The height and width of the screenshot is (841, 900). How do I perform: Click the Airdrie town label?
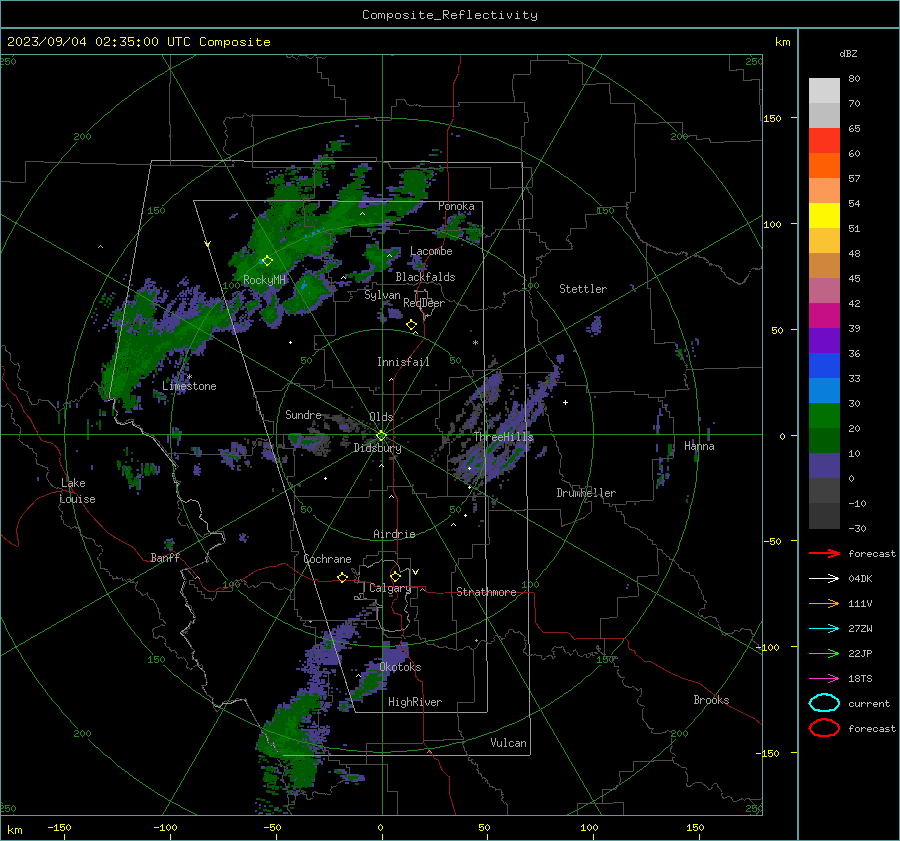(x=394, y=534)
